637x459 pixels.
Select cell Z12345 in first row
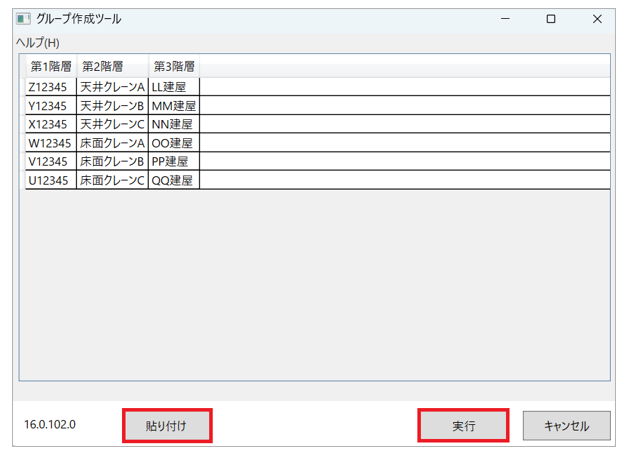(x=49, y=87)
